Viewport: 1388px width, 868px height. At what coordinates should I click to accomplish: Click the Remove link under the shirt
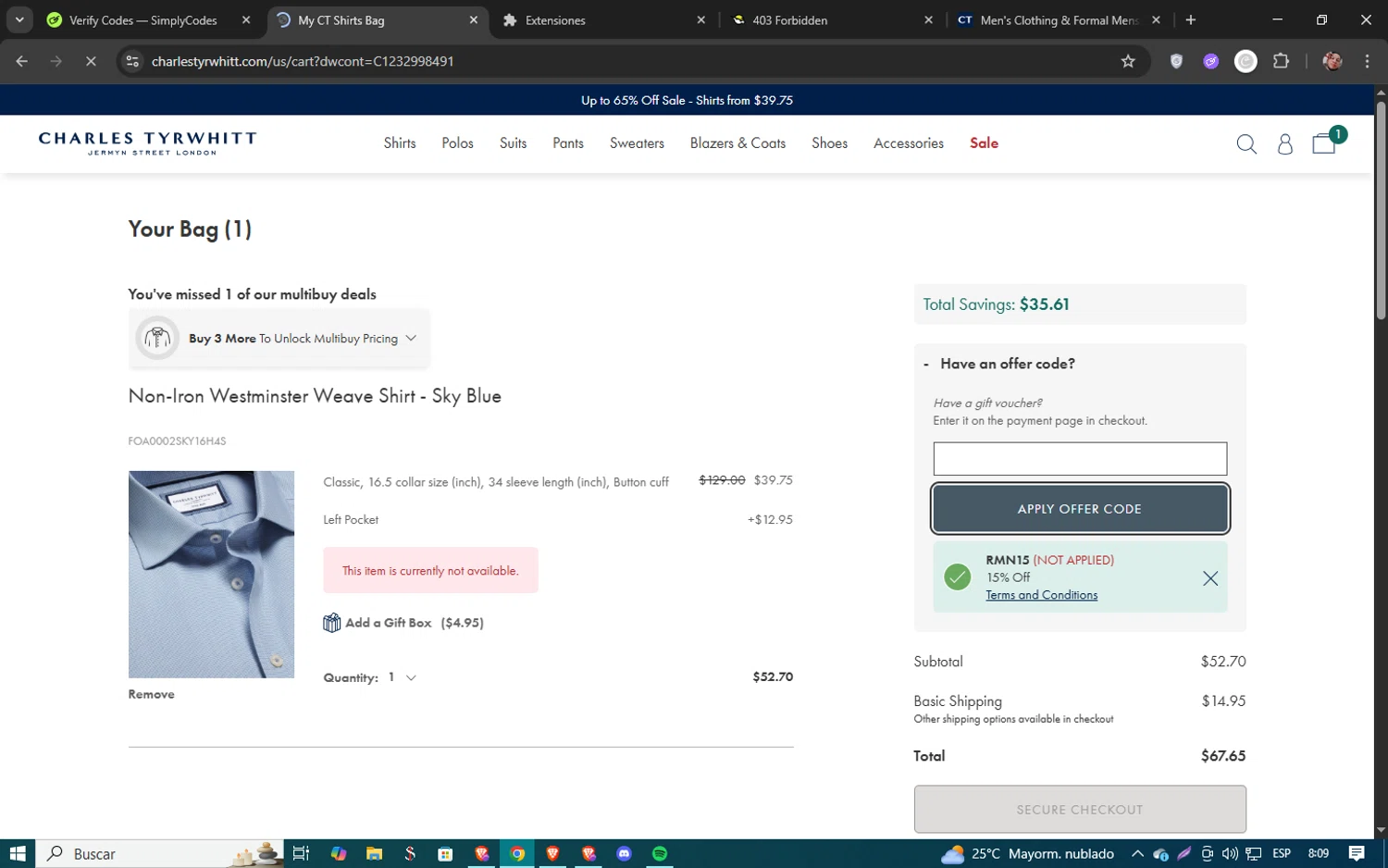(x=151, y=694)
